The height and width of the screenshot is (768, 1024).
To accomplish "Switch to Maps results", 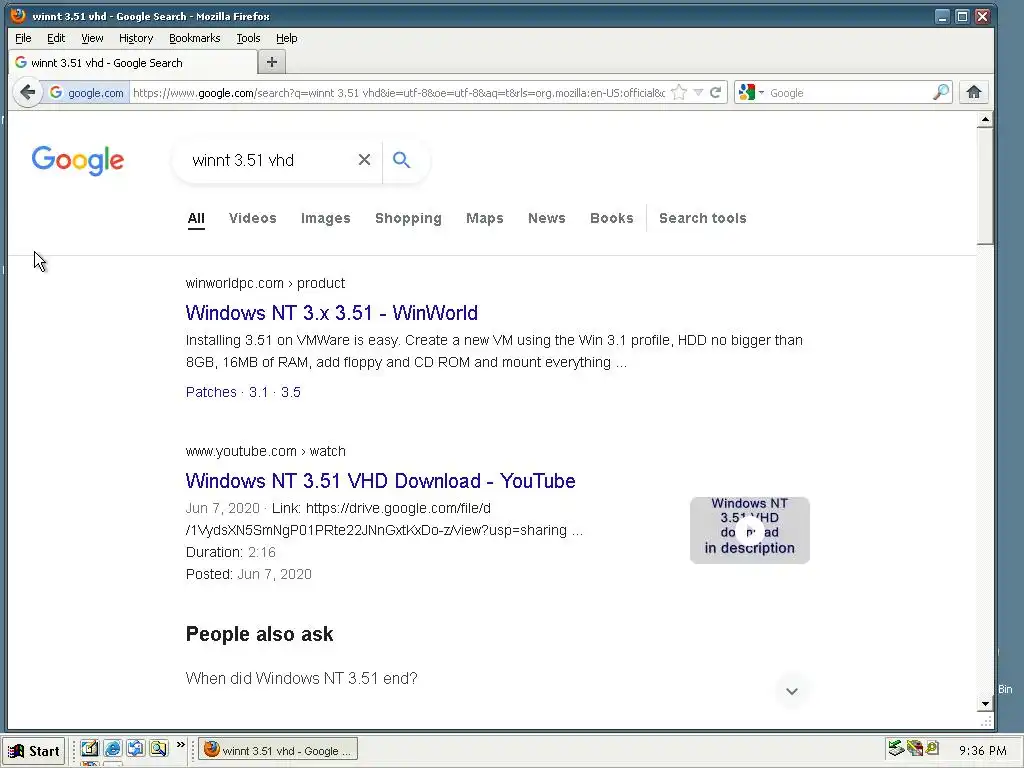I will 485,218.
